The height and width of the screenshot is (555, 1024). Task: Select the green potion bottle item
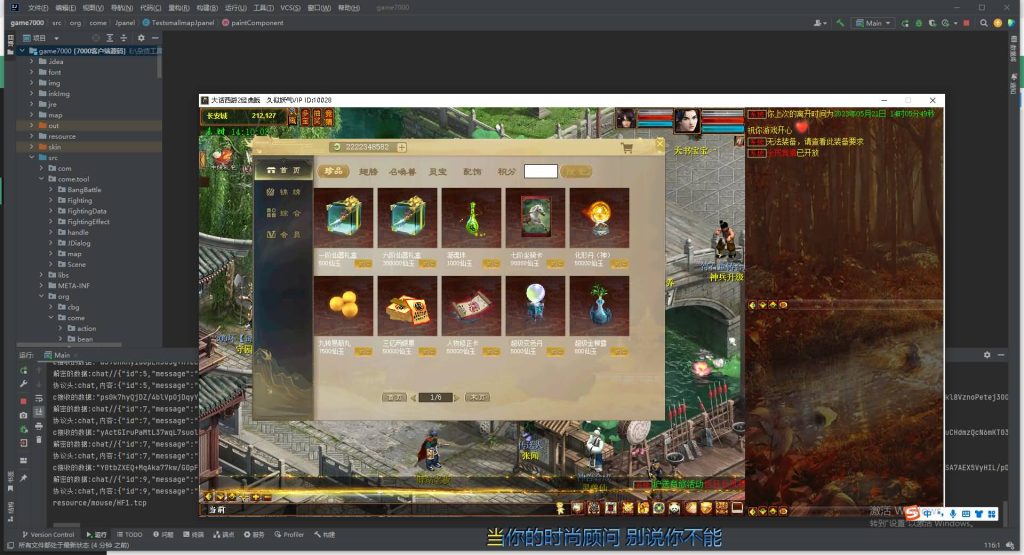(471, 218)
